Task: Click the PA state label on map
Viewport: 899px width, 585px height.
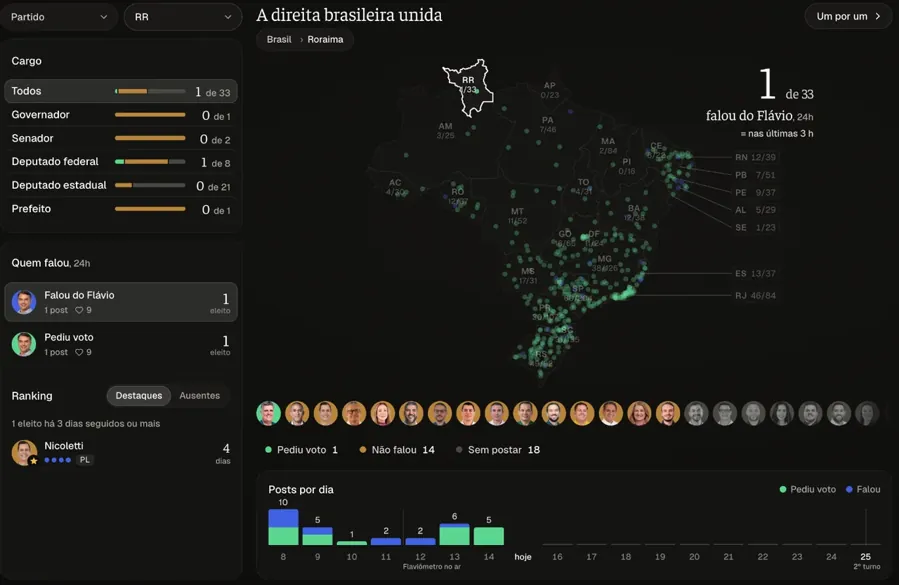Action: coord(548,124)
